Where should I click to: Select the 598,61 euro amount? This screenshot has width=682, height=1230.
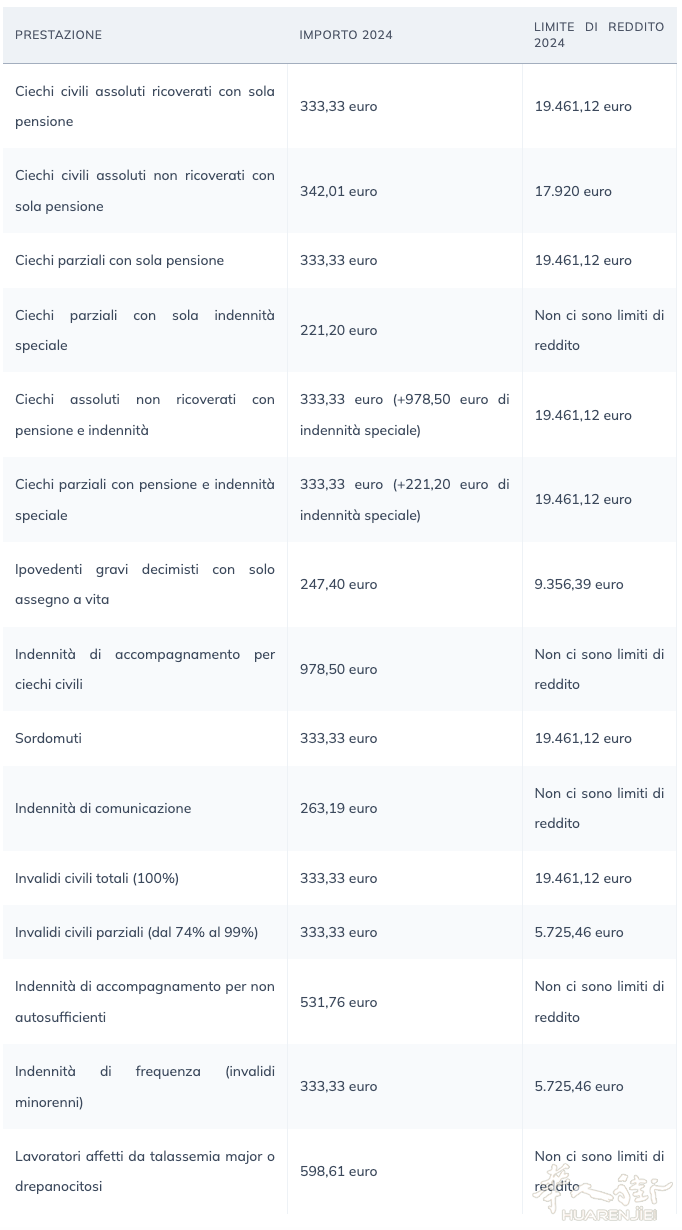click(338, 1171)
